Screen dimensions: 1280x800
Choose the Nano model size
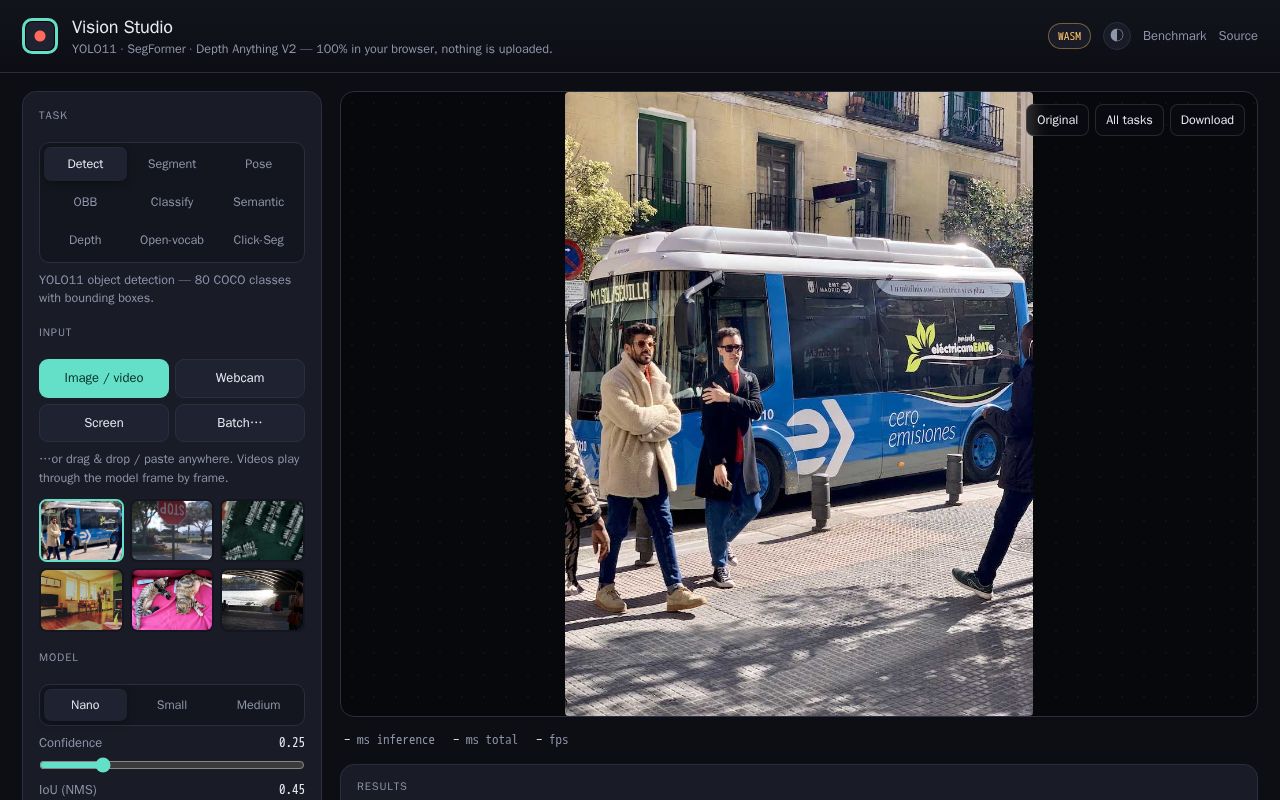pos(85,705)
